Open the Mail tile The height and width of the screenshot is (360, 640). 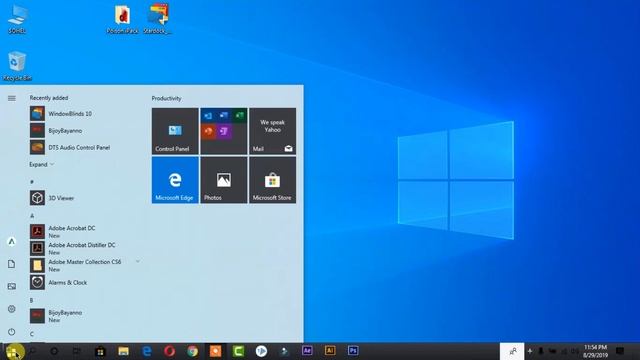click(x=273, y=131)
